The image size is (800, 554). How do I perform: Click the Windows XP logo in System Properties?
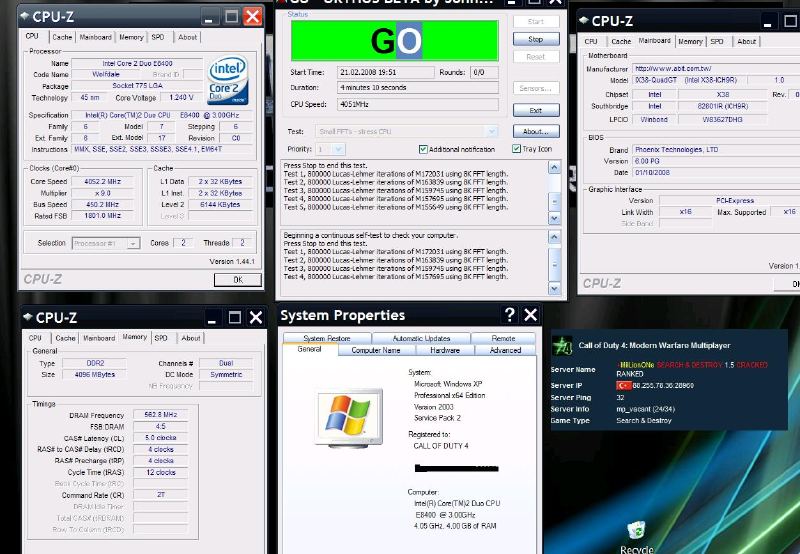pyautogui.click(x=348, y=418)
